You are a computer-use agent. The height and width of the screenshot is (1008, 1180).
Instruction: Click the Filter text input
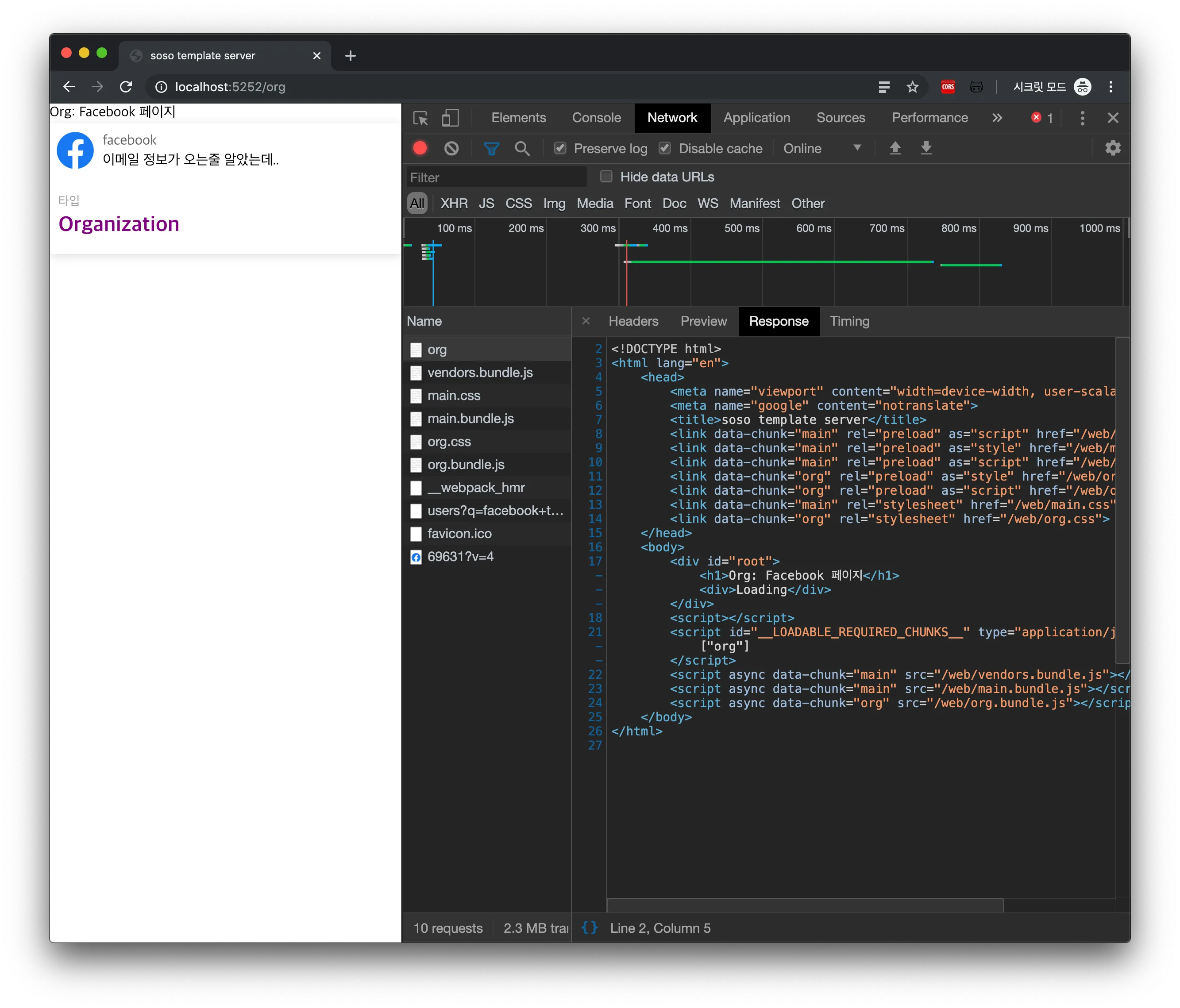pyautogui.click(x=497, y=177)
